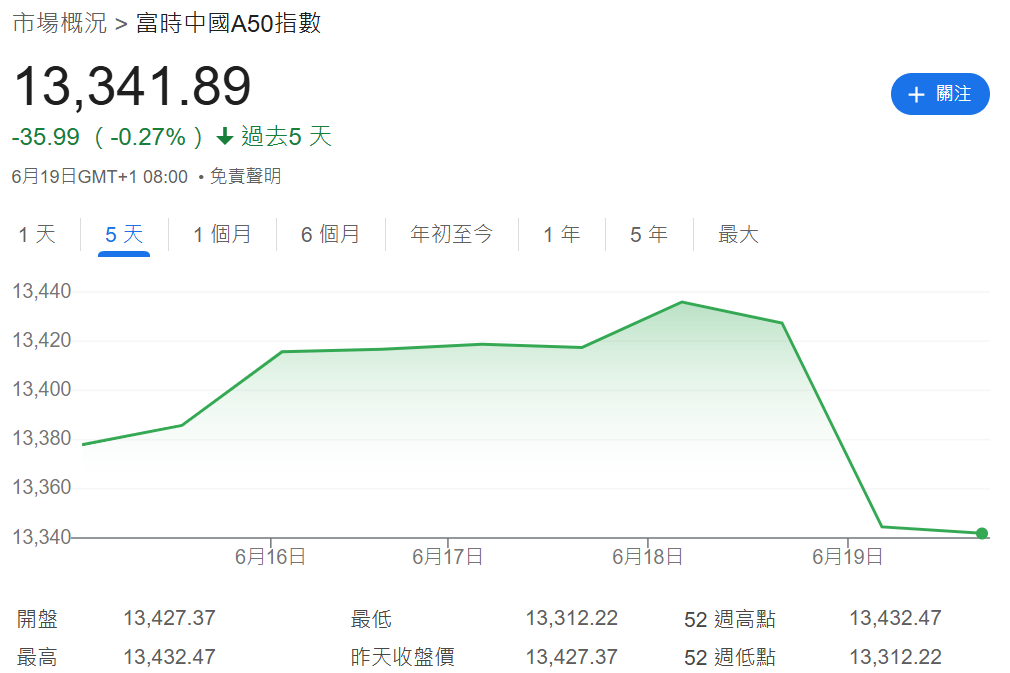
Task: Click the 13,420 y-axis label
Action: [42, 340]
